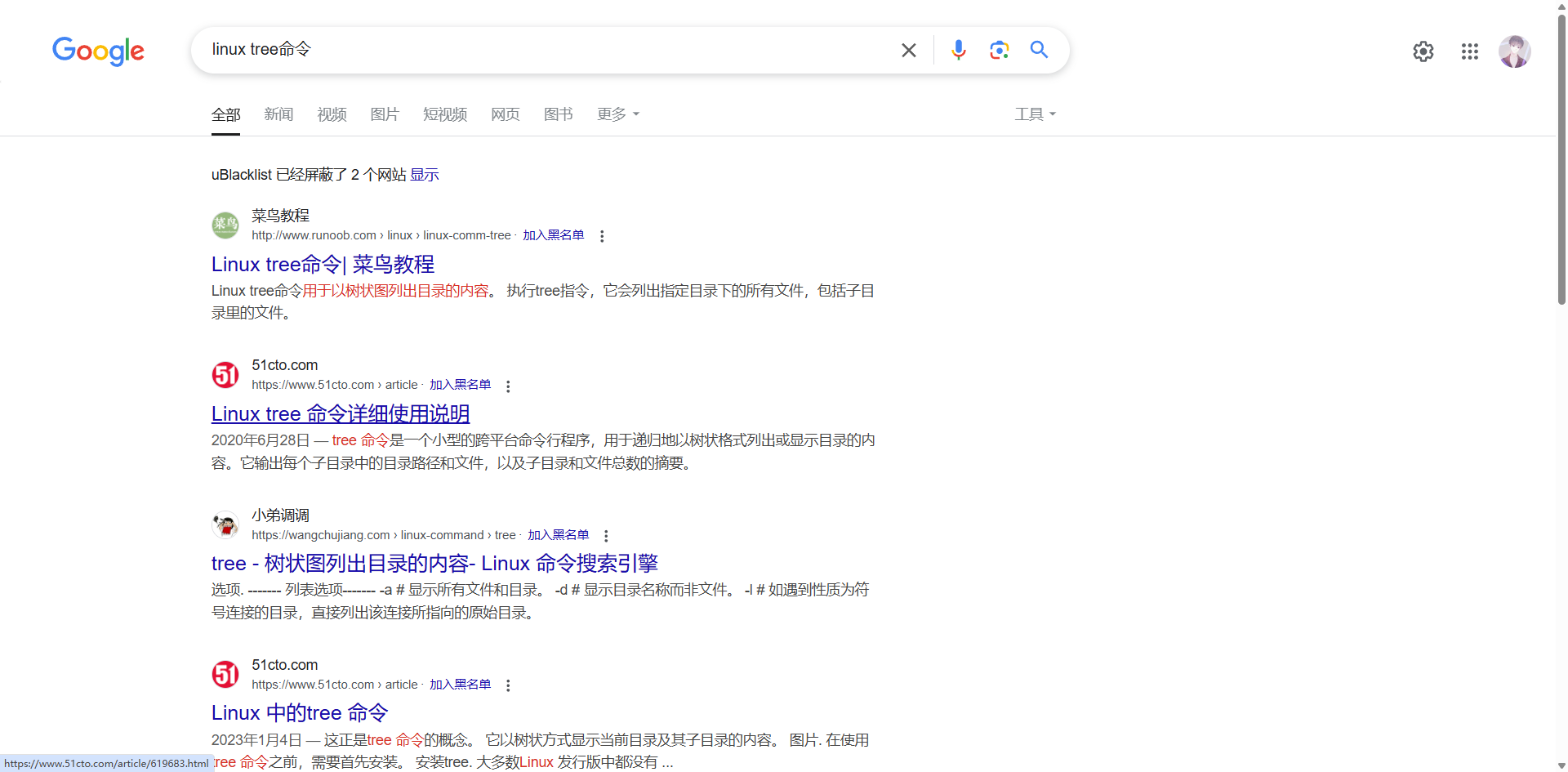Start voice search with the microphone icon
Screen dimensions: 1568x772
coord(959,51)
